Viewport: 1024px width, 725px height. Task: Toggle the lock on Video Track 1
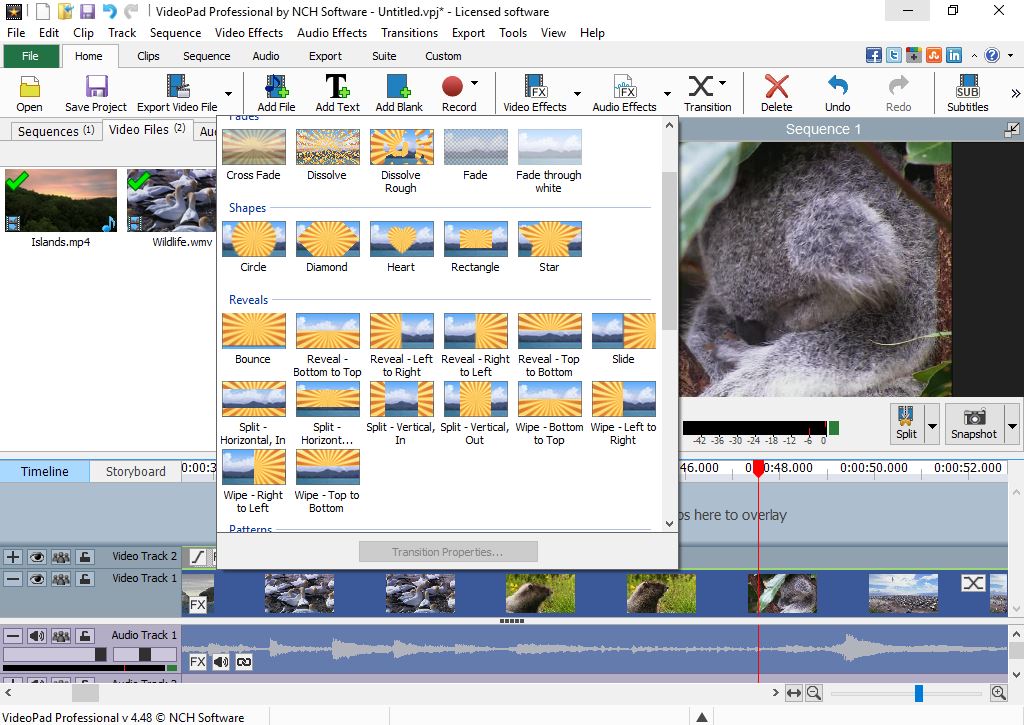pos(85,579)
